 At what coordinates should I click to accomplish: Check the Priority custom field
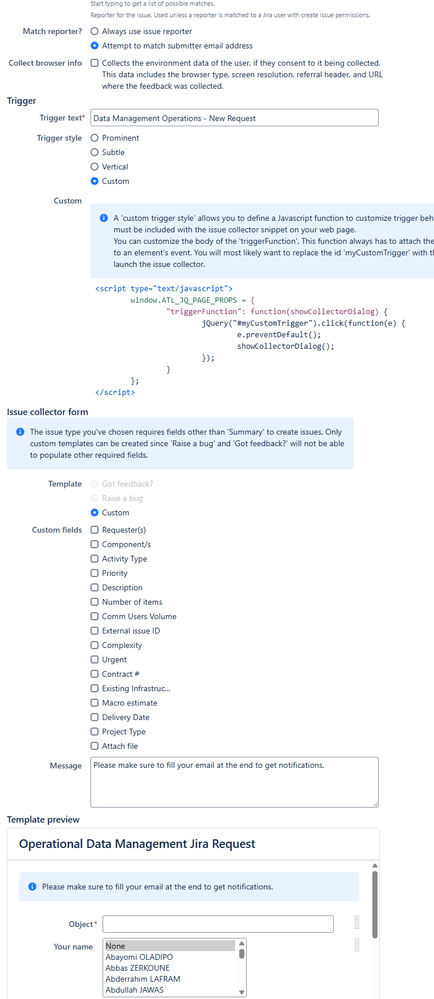tap(95, 573)
